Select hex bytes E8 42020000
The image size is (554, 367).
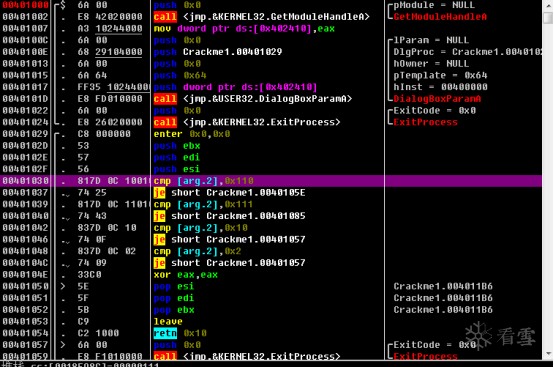tap(110, 17)
